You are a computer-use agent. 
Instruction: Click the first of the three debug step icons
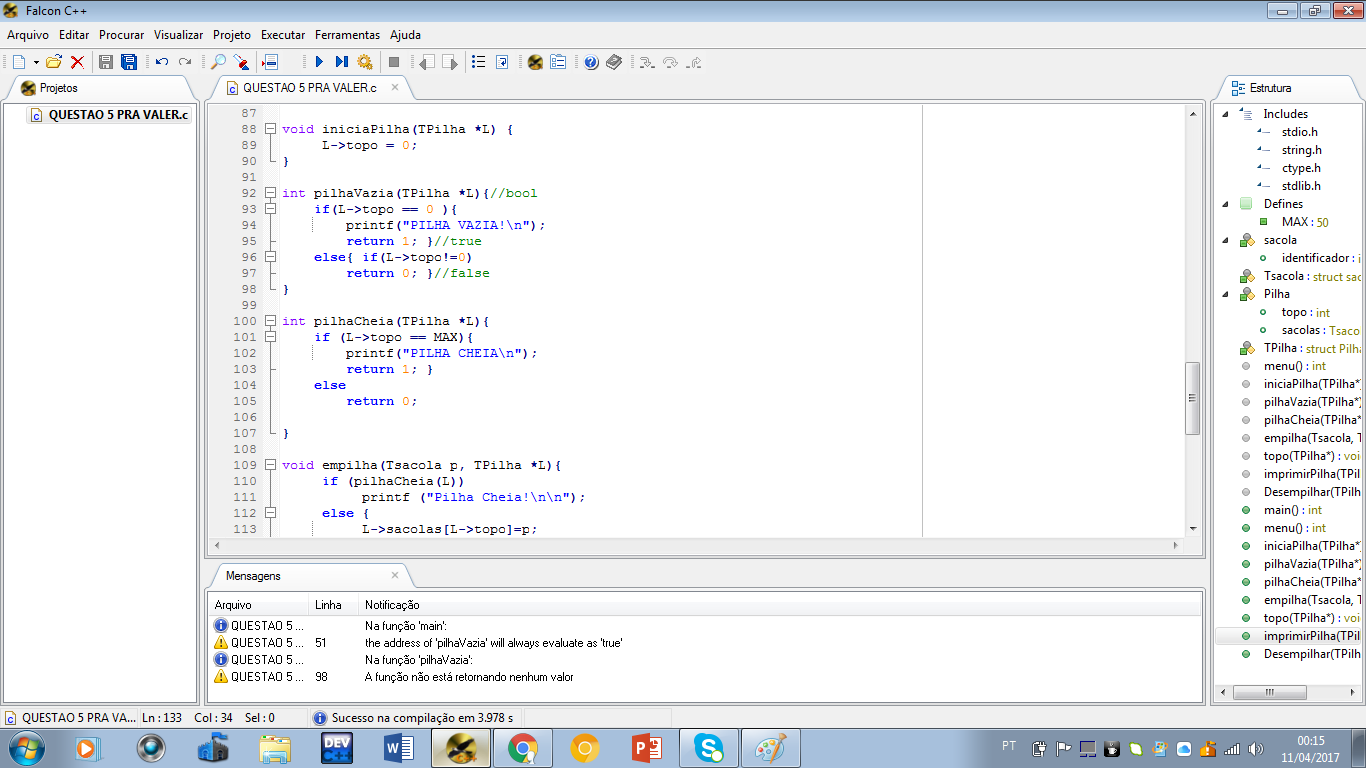point(647,62)
